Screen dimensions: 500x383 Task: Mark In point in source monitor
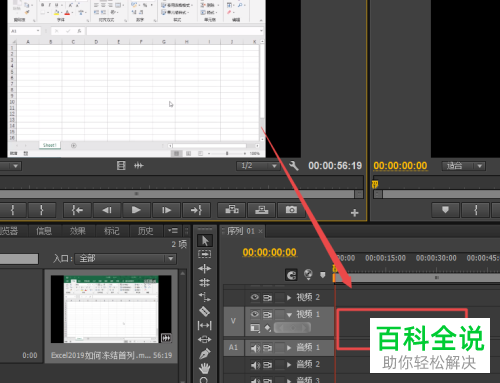(x=13, y=210)
